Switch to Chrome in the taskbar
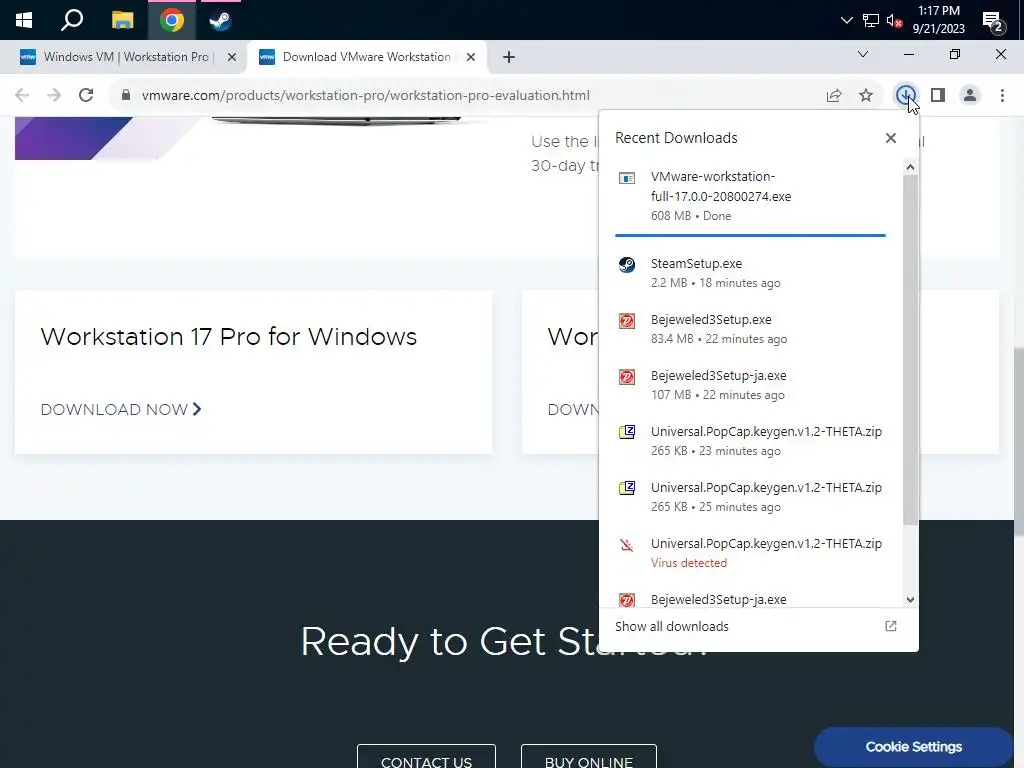This screenshot has height=768, width=1024. click(x=172, y=20)
